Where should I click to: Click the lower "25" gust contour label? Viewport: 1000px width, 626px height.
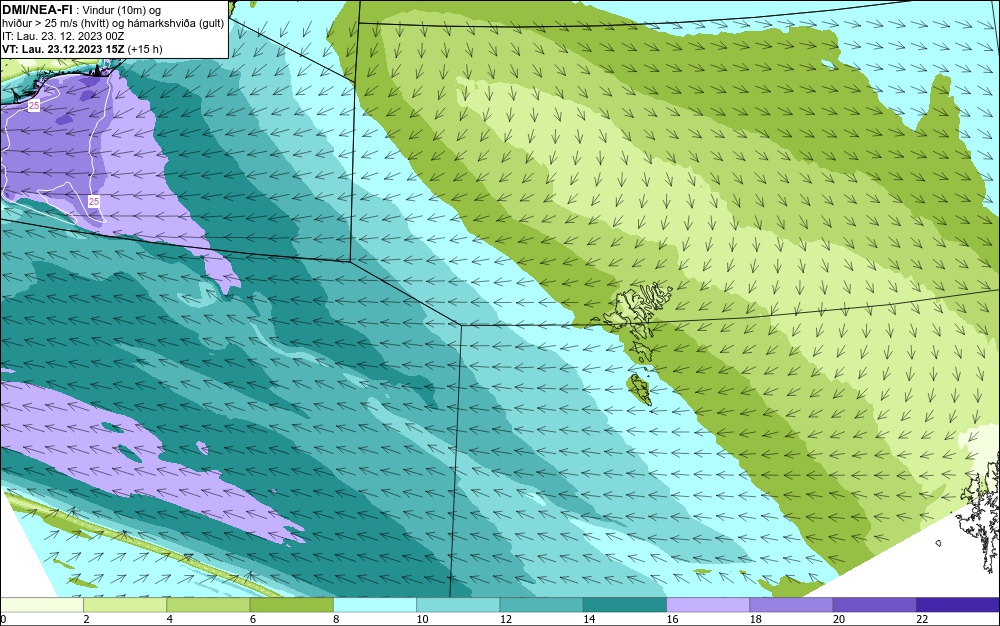(x=94, y=201)
